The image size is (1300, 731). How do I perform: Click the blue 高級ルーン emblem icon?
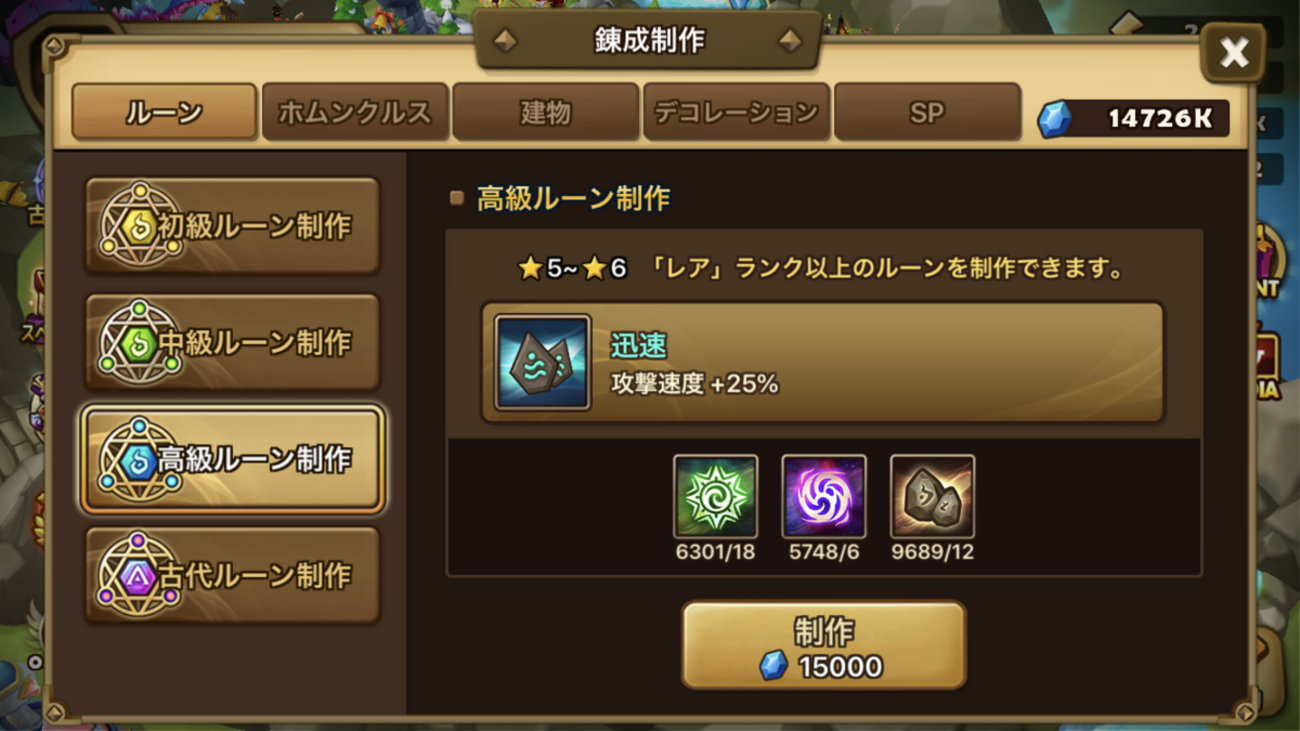[139, 459]
